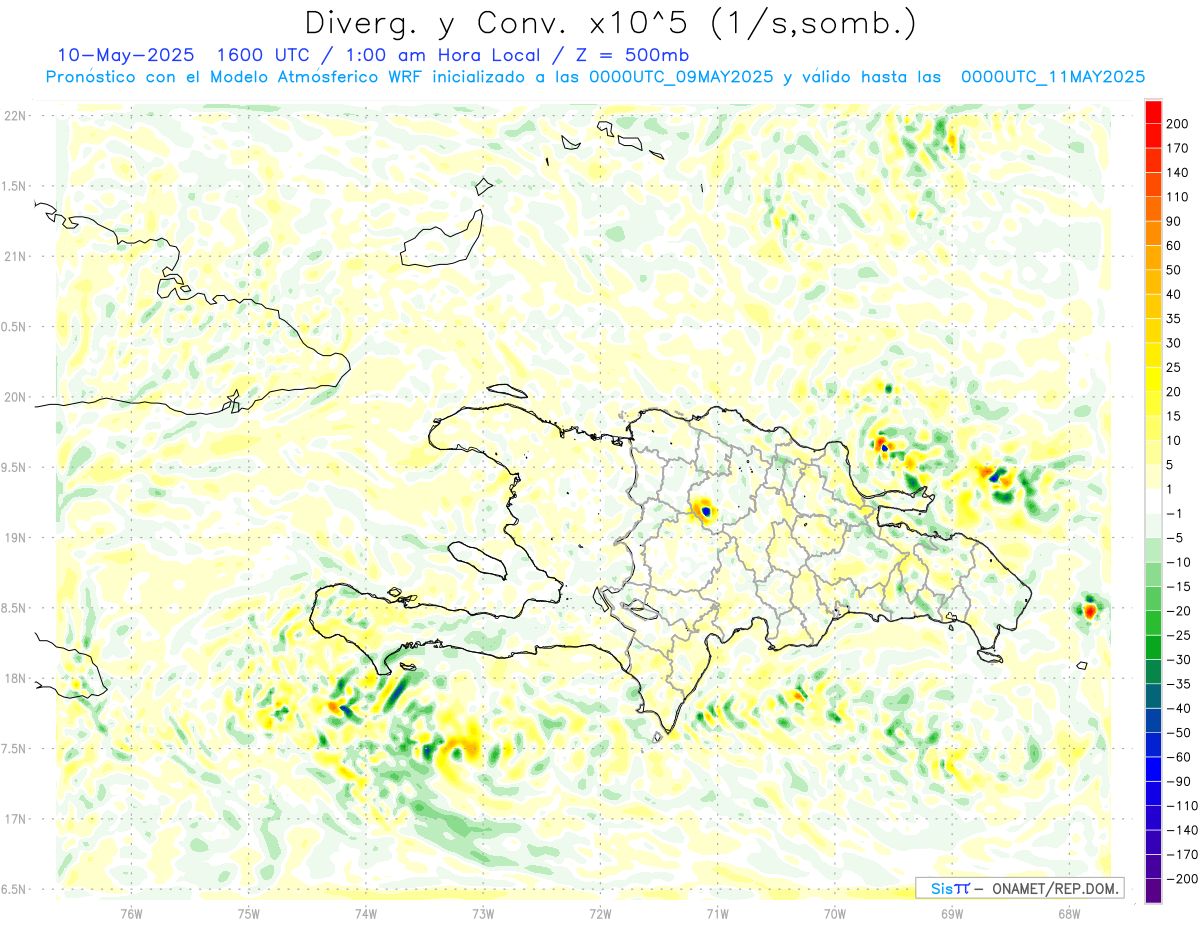
Task: Click the "22N" latitude label
Action: point(16,116)
